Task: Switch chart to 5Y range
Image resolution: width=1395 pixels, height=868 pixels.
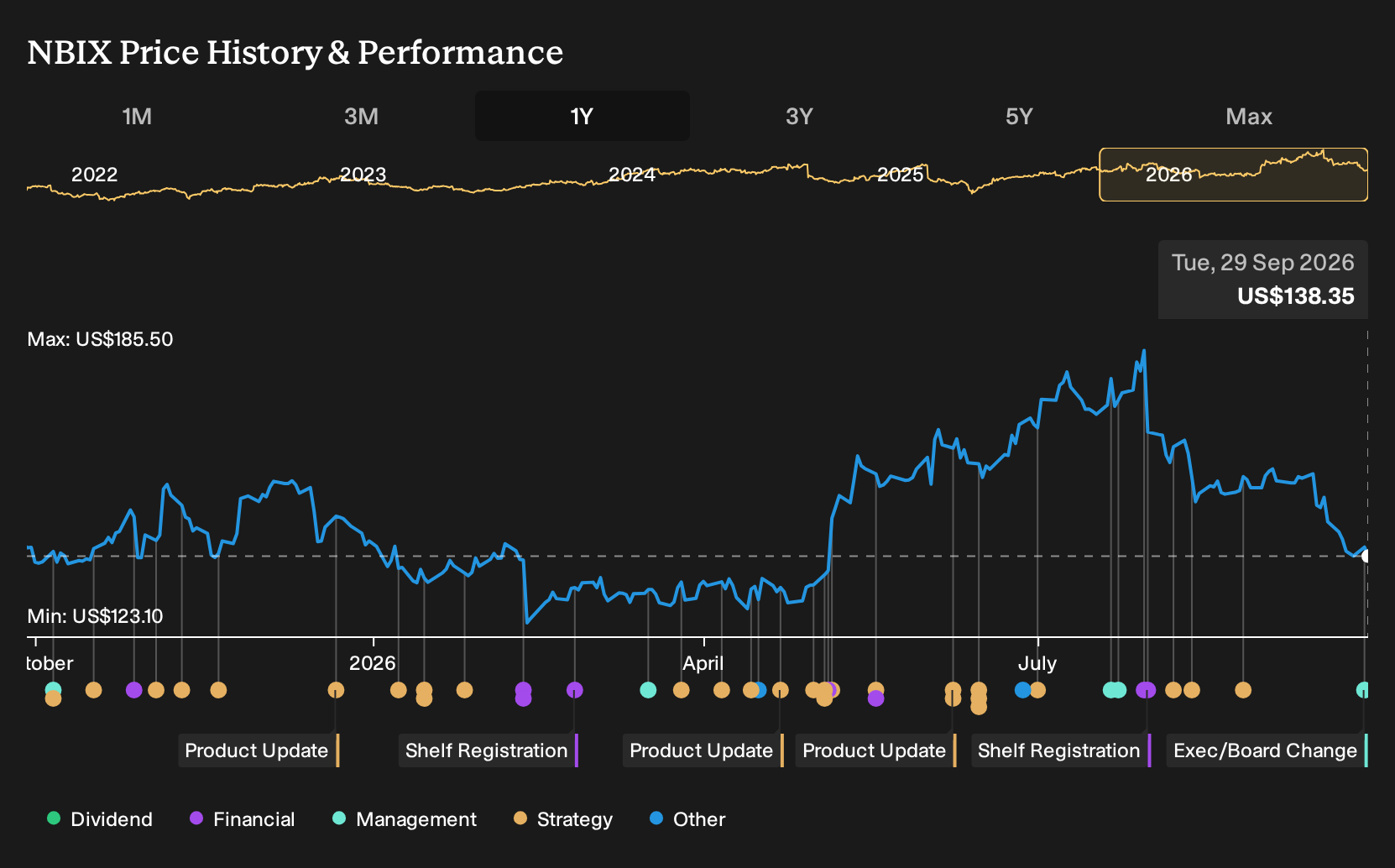Action: tap(1019, 116)
